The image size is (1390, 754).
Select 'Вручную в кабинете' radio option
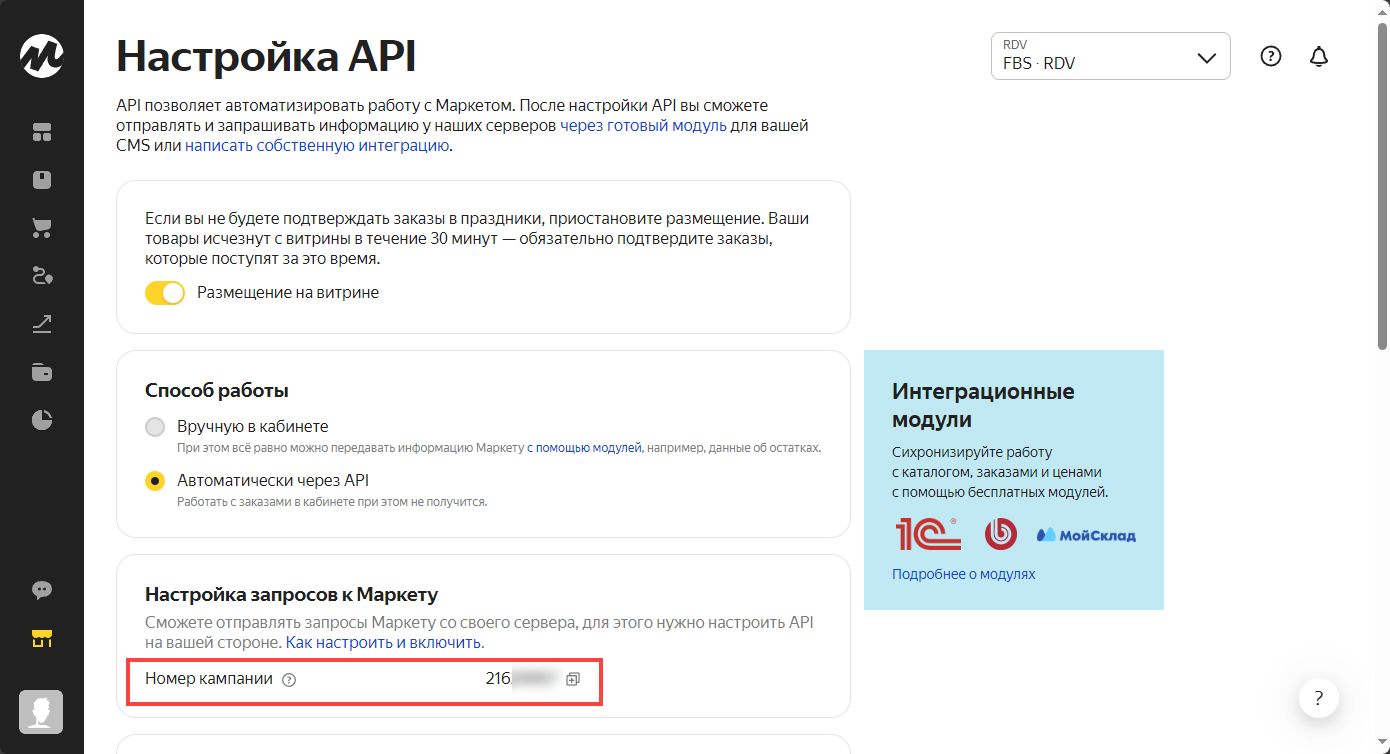point(155,427)
